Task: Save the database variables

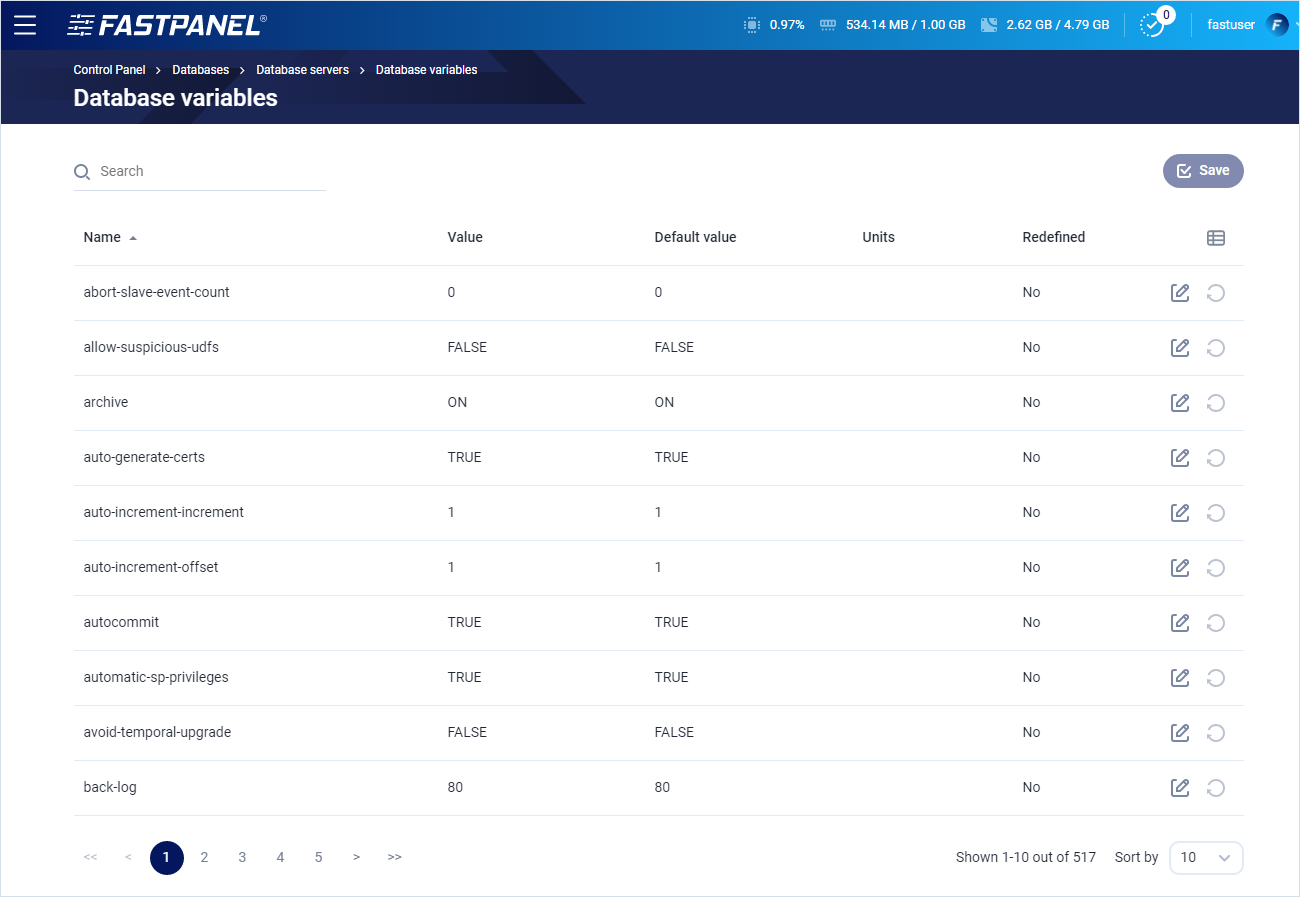Action: (x=1203, y=171)
